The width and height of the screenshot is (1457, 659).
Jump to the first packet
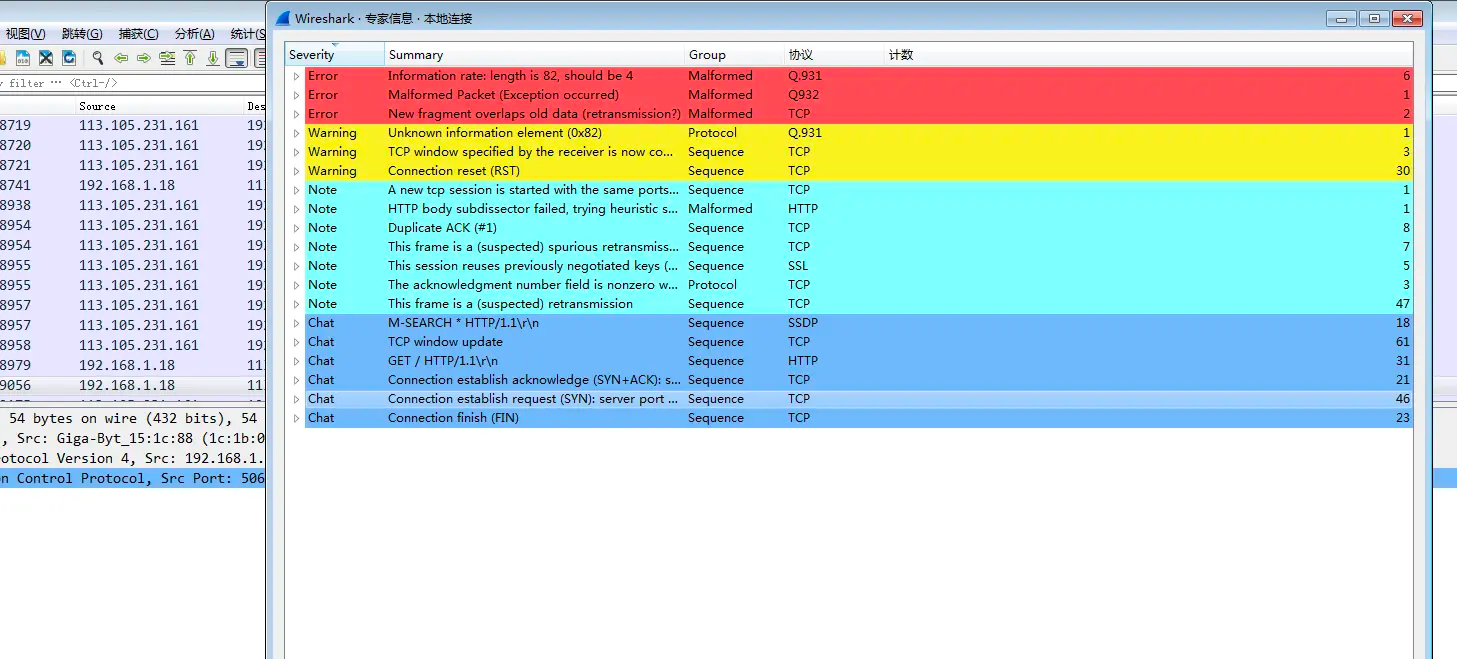(190, 57)
